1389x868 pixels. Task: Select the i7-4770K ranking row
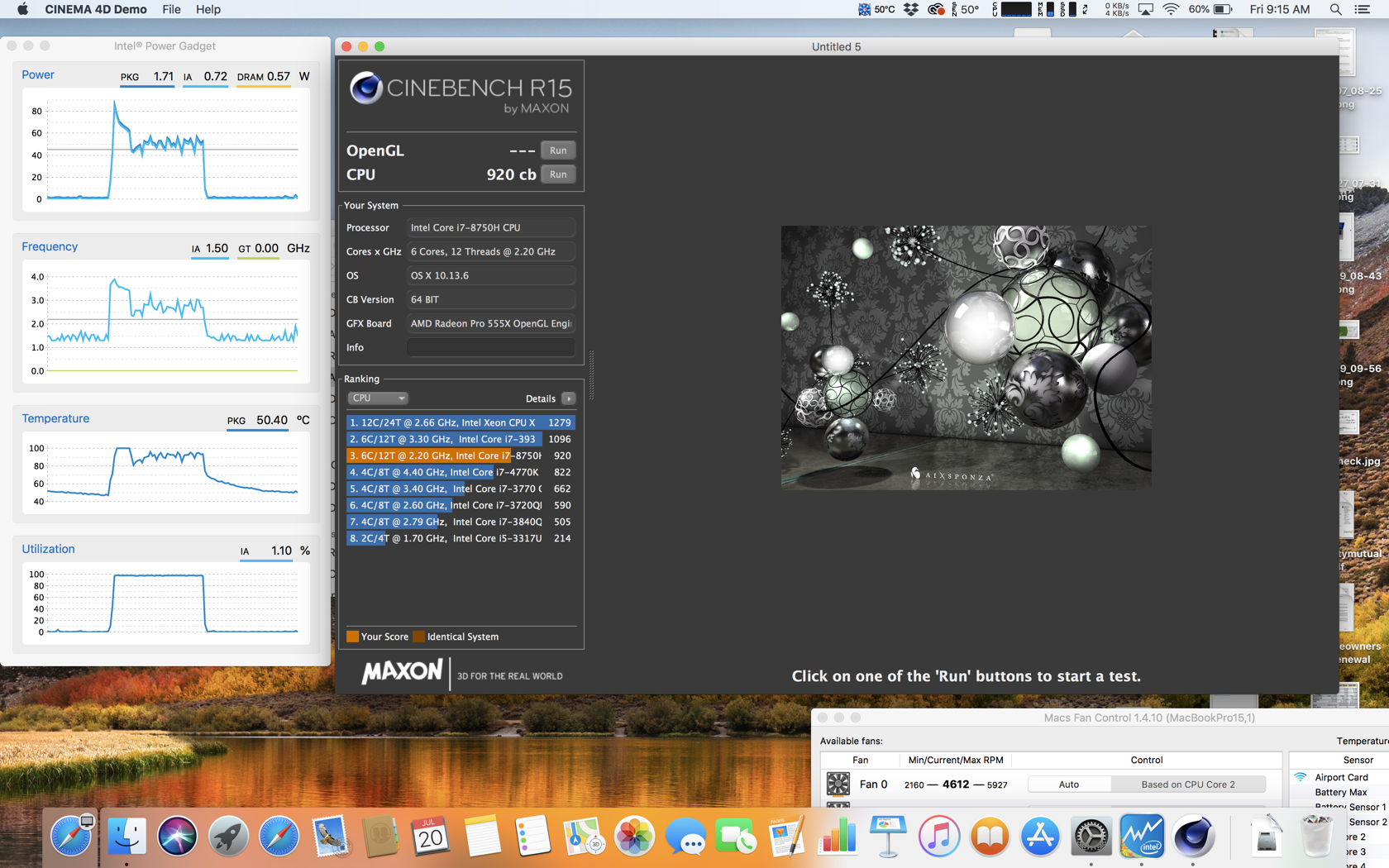click(460, 472)
